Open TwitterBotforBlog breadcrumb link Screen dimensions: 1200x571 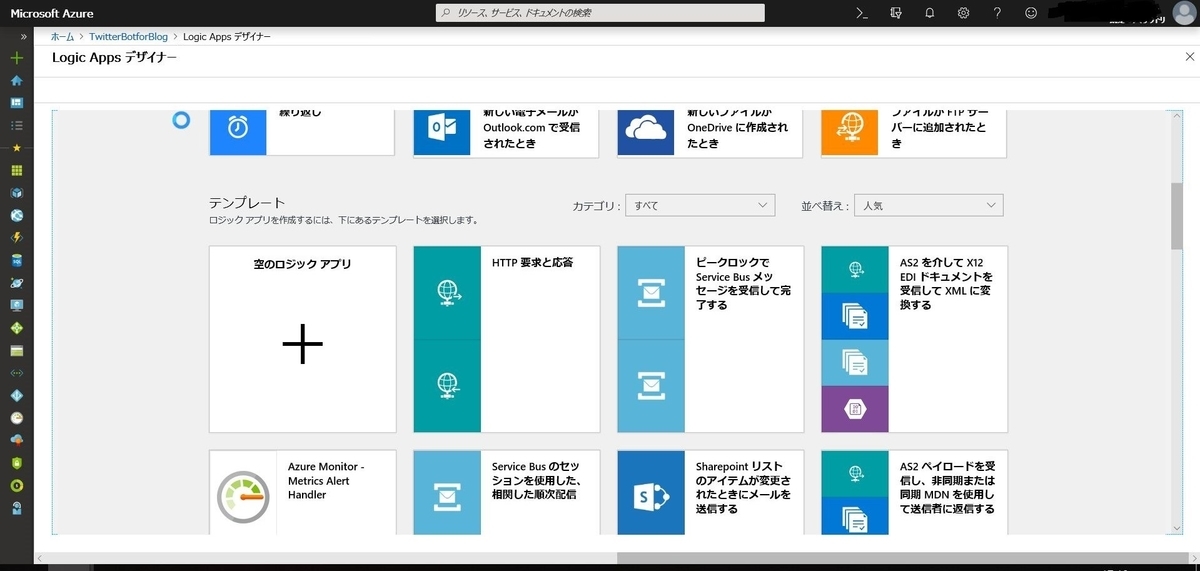pyautogui.click(x=129, y=37)
